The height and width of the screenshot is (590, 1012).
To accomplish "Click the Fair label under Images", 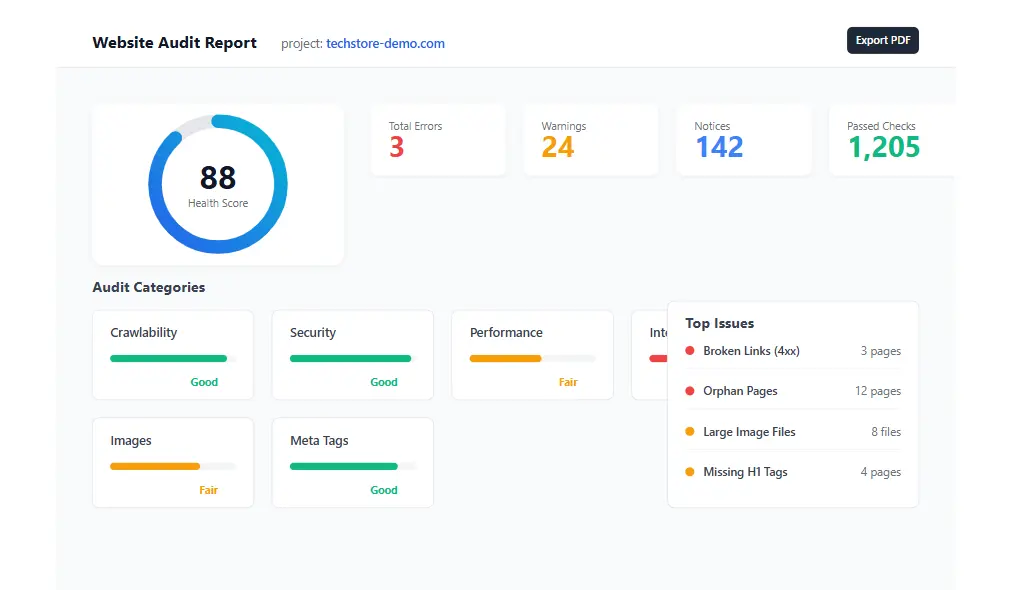I will point(208,490).
